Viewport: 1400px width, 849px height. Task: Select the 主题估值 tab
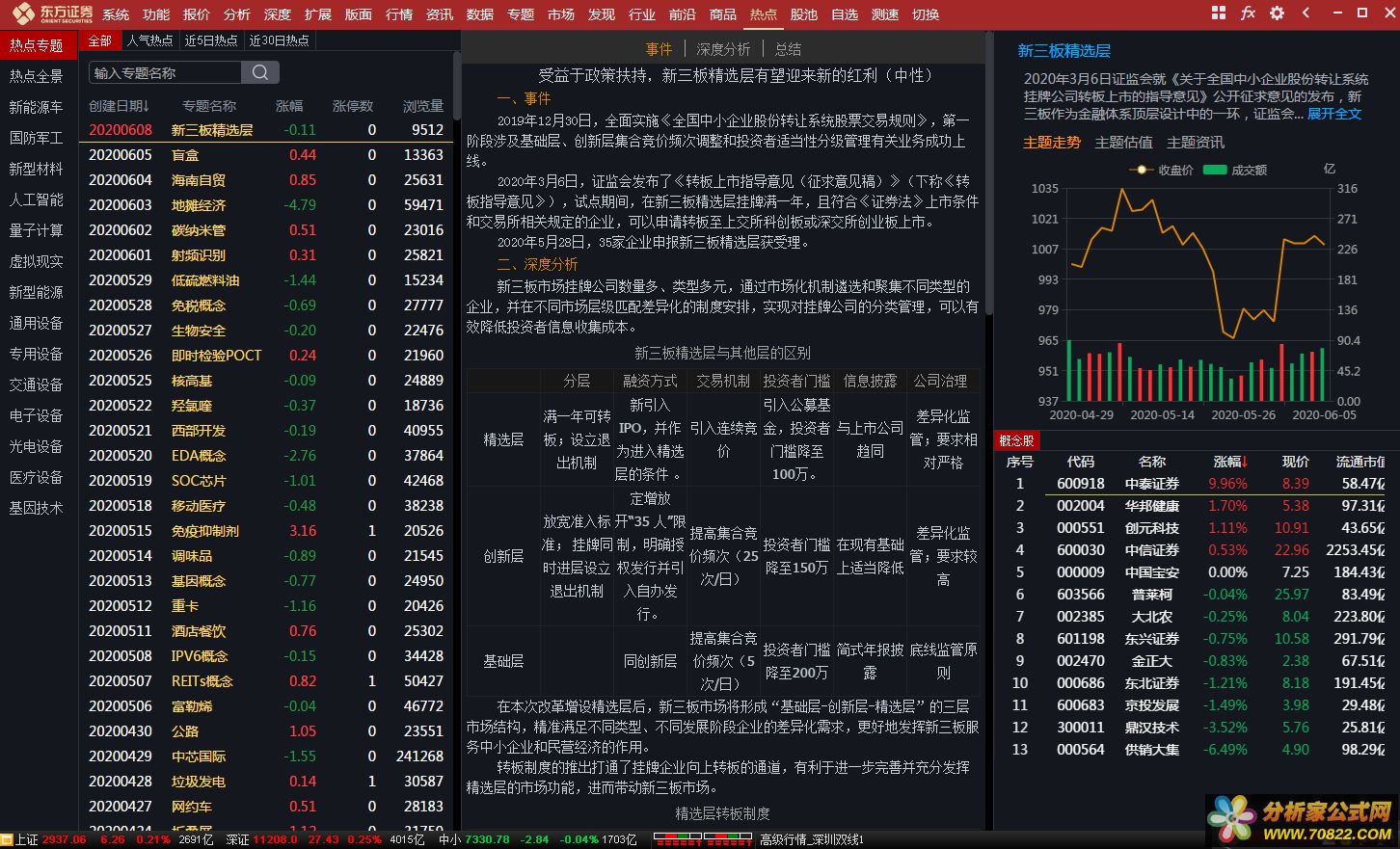point(1123,143)
